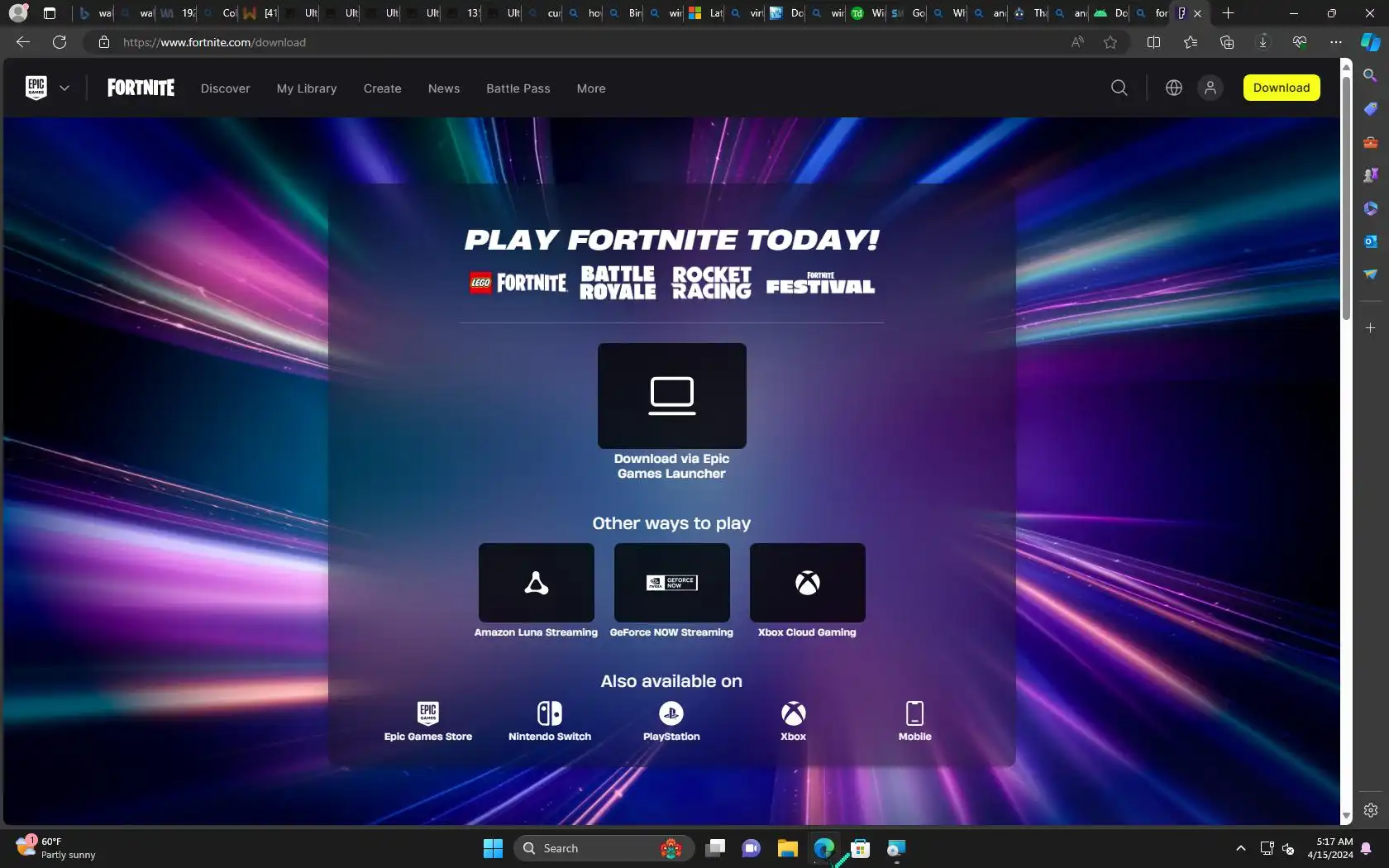Open Browser essentials heart icon
This screenshot has height=868, width=1389.
click(1300, 42)
